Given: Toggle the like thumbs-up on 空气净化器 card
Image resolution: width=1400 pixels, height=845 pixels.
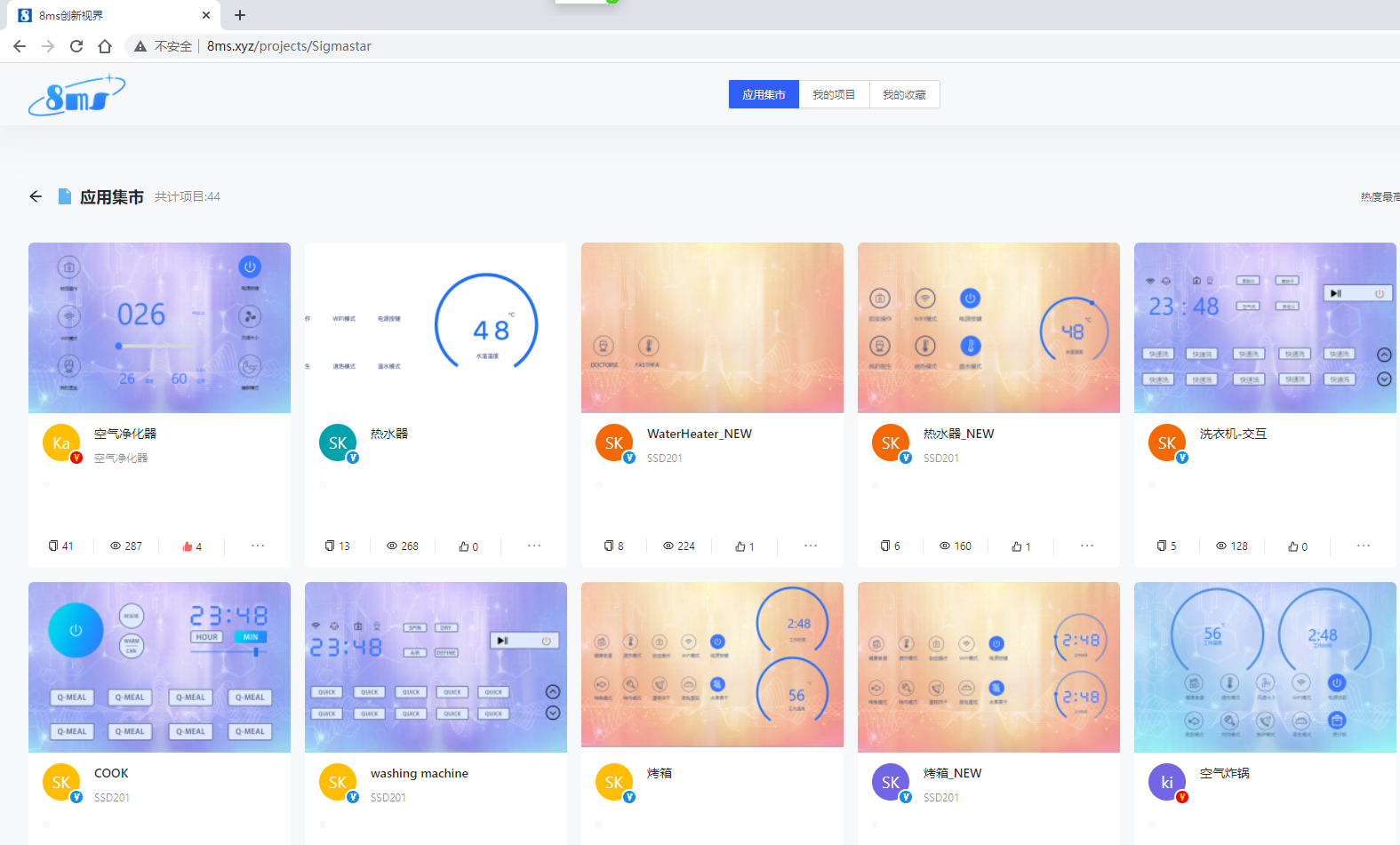Looking at the screenshot, I should pyautogui.click(x=188, y=546).
